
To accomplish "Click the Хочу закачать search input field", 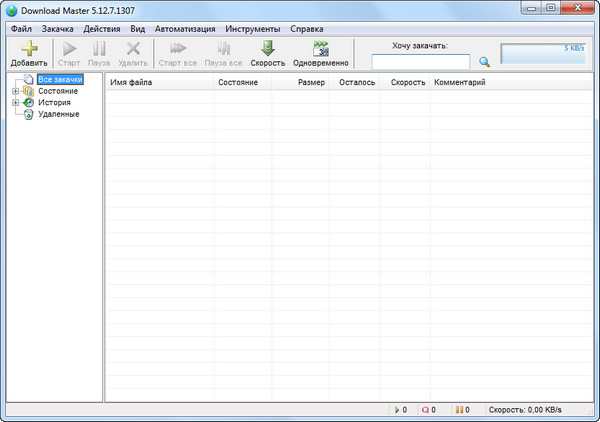I will (x=420, y=62).
